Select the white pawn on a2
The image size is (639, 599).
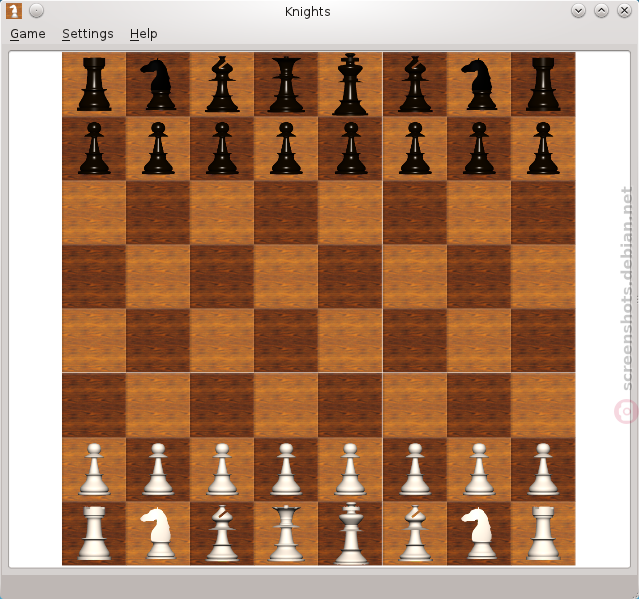(94, 469)
